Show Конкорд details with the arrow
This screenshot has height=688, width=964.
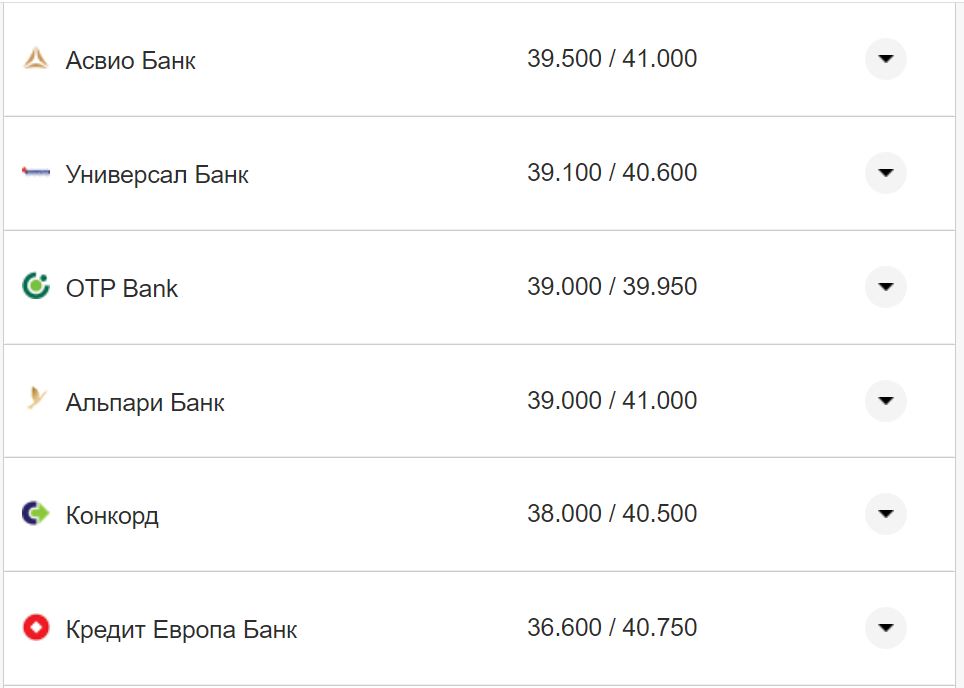point(885,514)
